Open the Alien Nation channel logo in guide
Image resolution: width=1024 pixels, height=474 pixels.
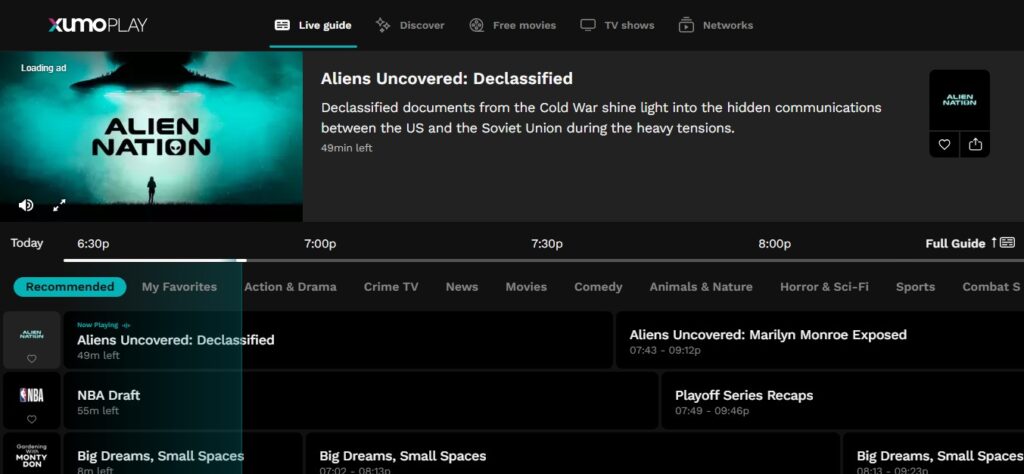pos(31,334)
